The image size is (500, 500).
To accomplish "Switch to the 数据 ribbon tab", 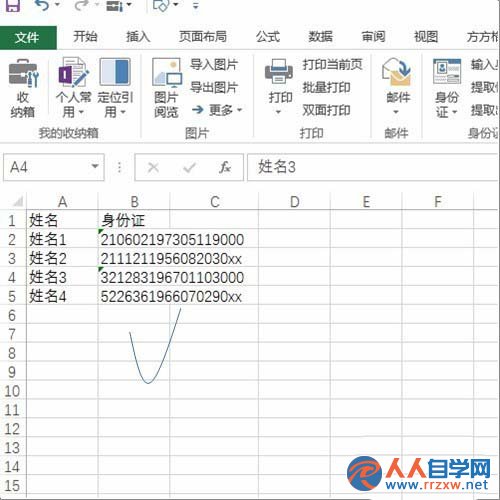I will coord(320,37).
